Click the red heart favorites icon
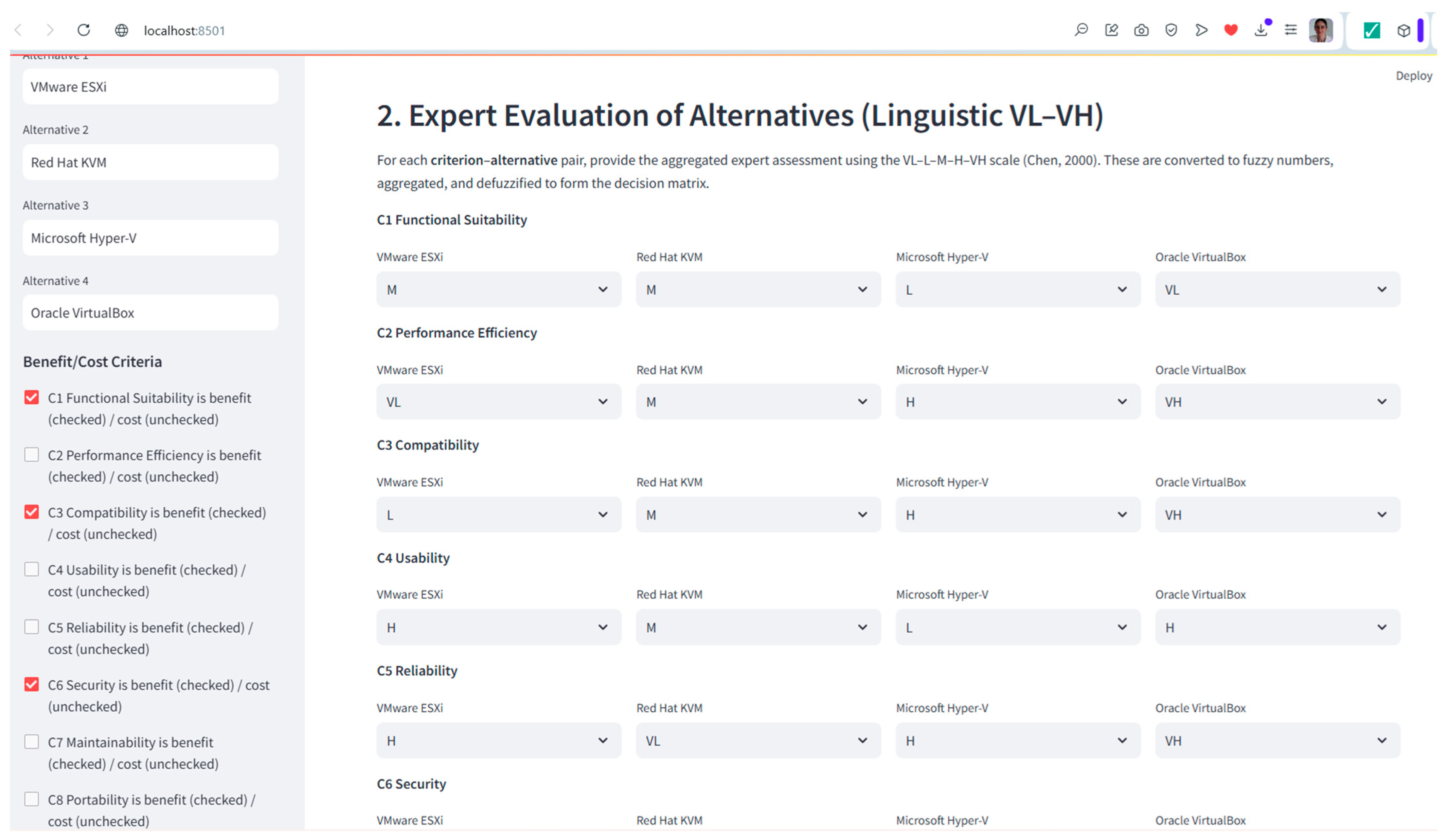Viewport: 1447px width, 840px height. 1230,30
